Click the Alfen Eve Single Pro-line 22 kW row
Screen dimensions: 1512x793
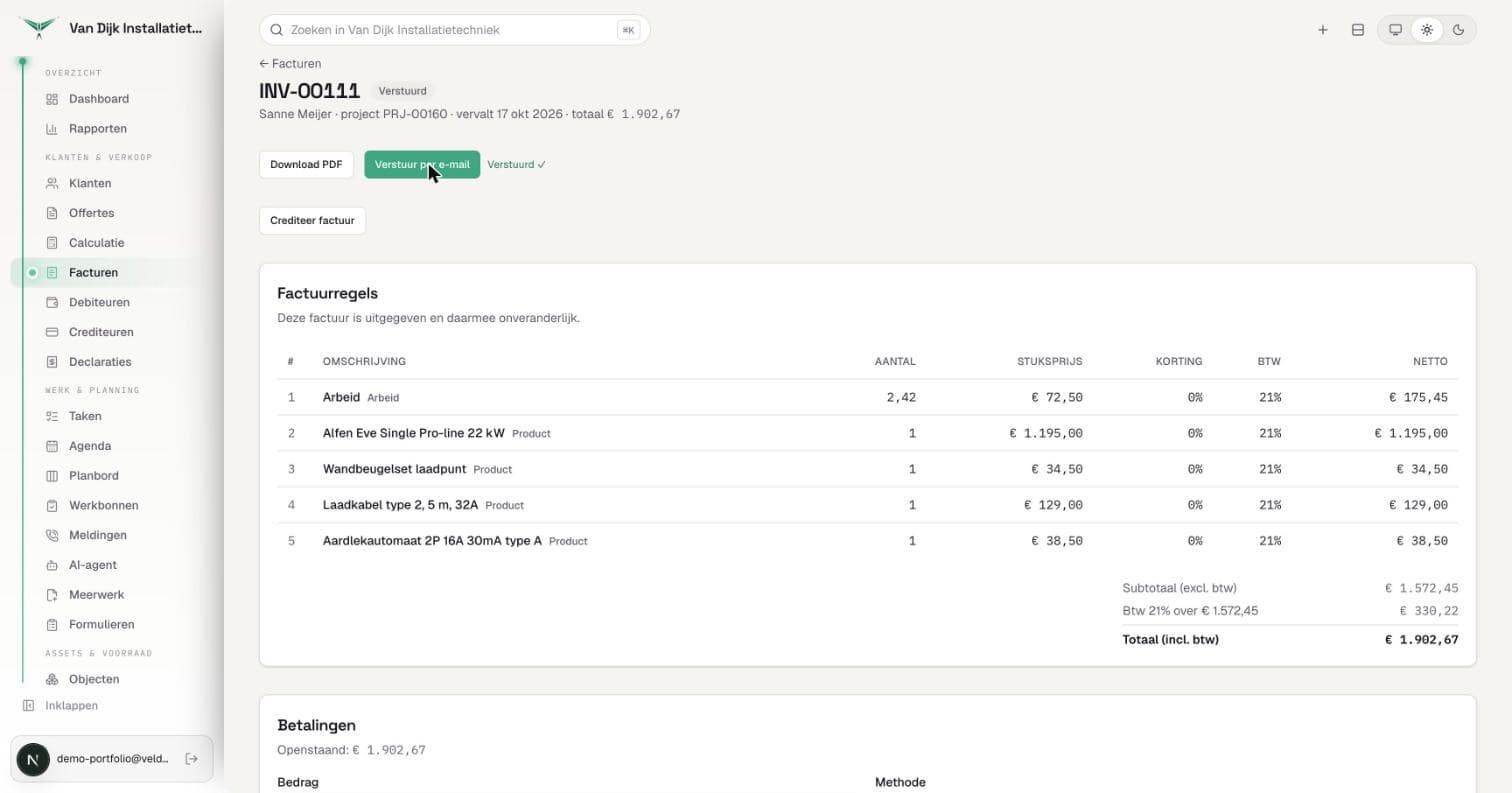(x=867, y=434)
